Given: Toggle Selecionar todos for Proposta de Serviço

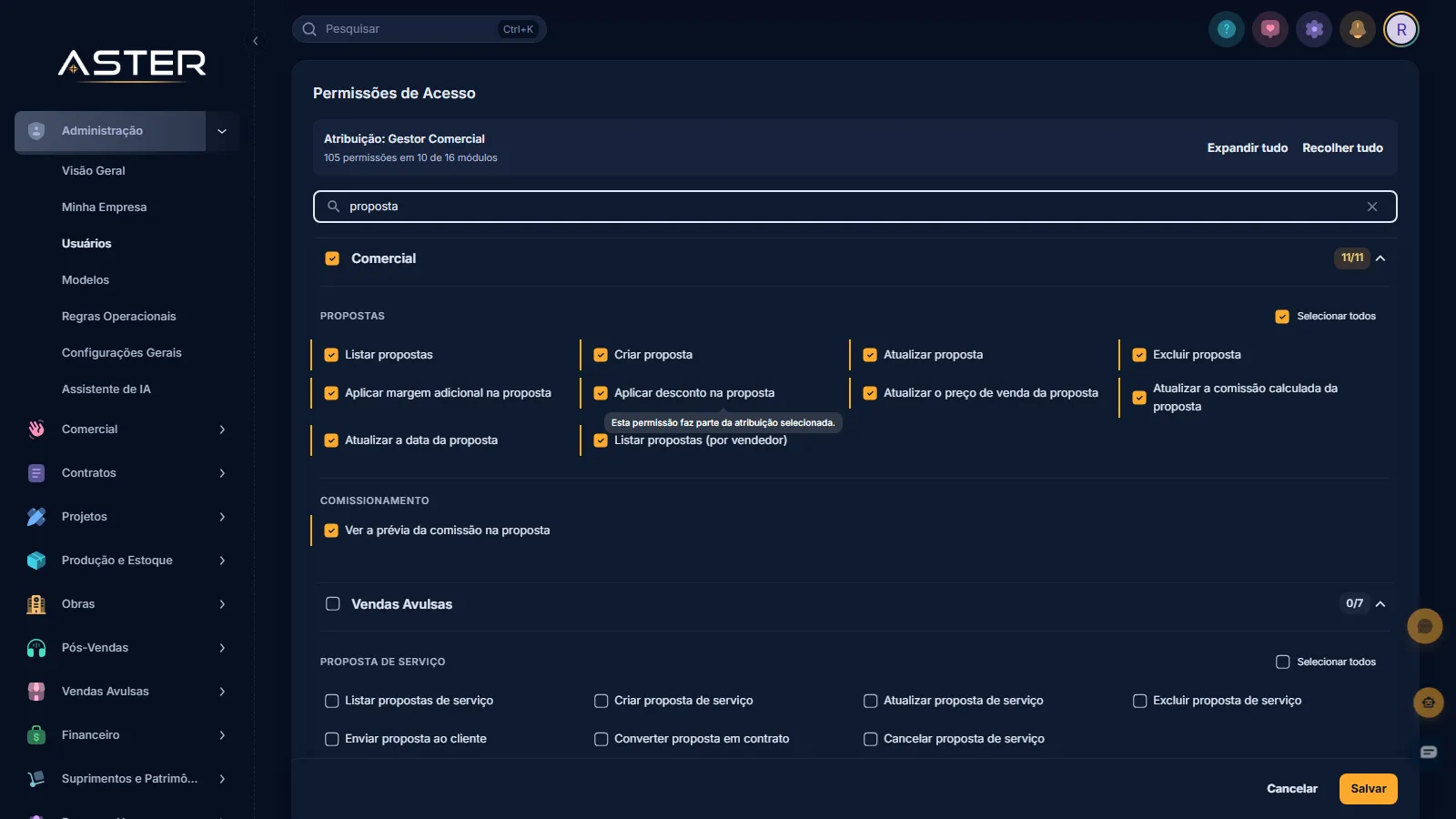Looking at the screenshot, I should click(1282, 662).
